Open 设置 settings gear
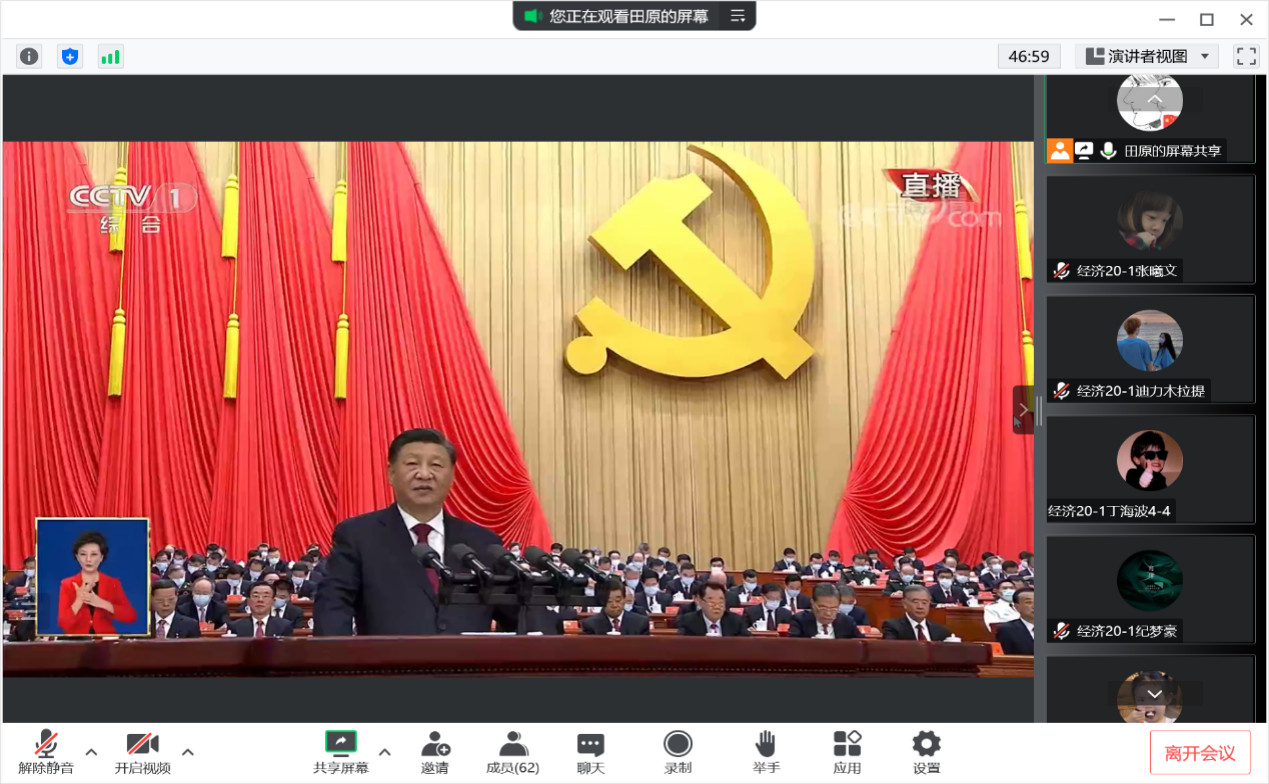 click(926, 752)
